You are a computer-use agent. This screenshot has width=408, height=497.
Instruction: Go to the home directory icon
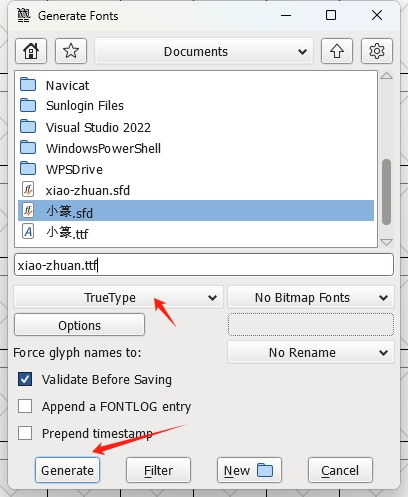(x=31, y=51)
